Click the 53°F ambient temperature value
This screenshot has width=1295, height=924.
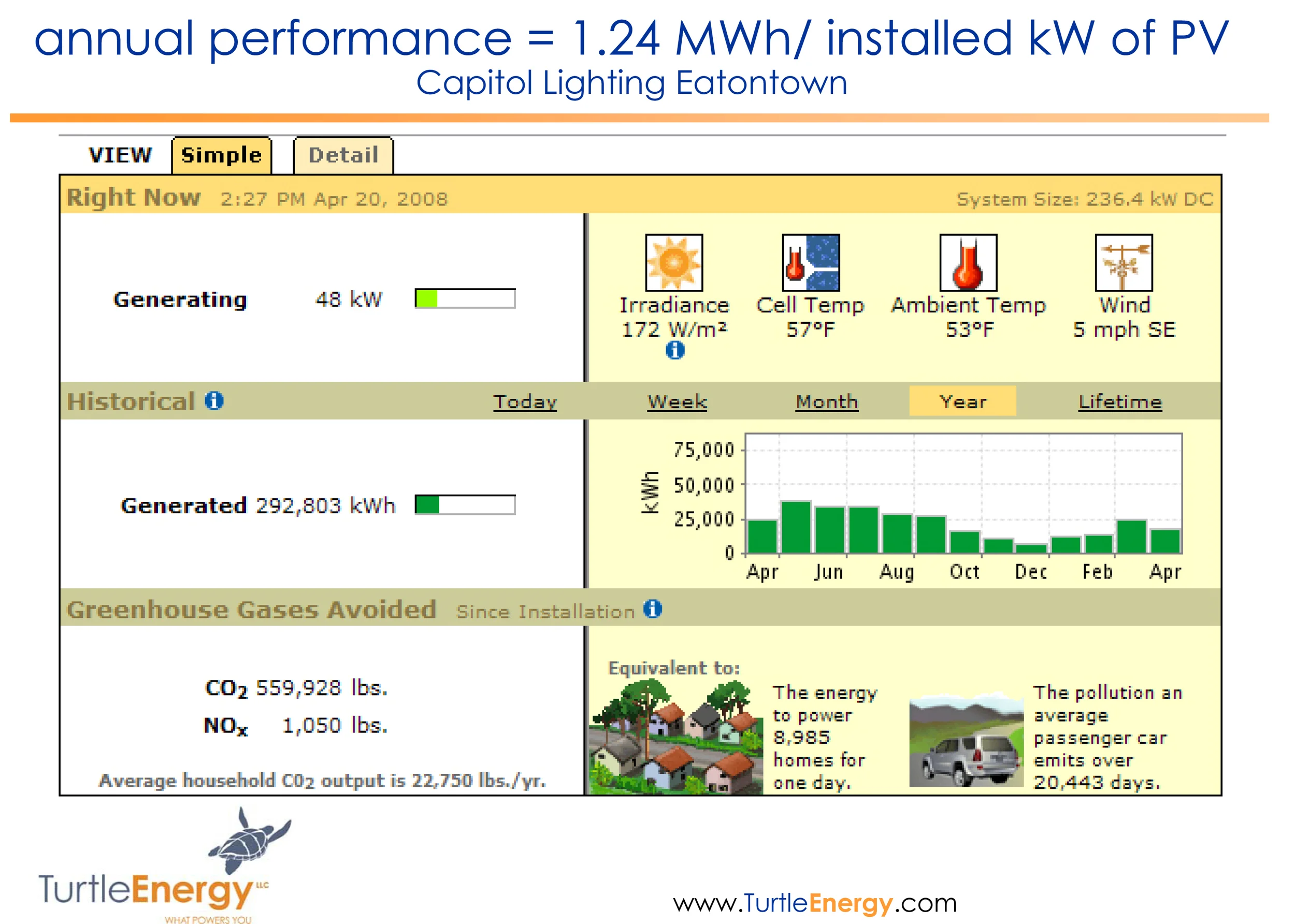pos(969,329)
